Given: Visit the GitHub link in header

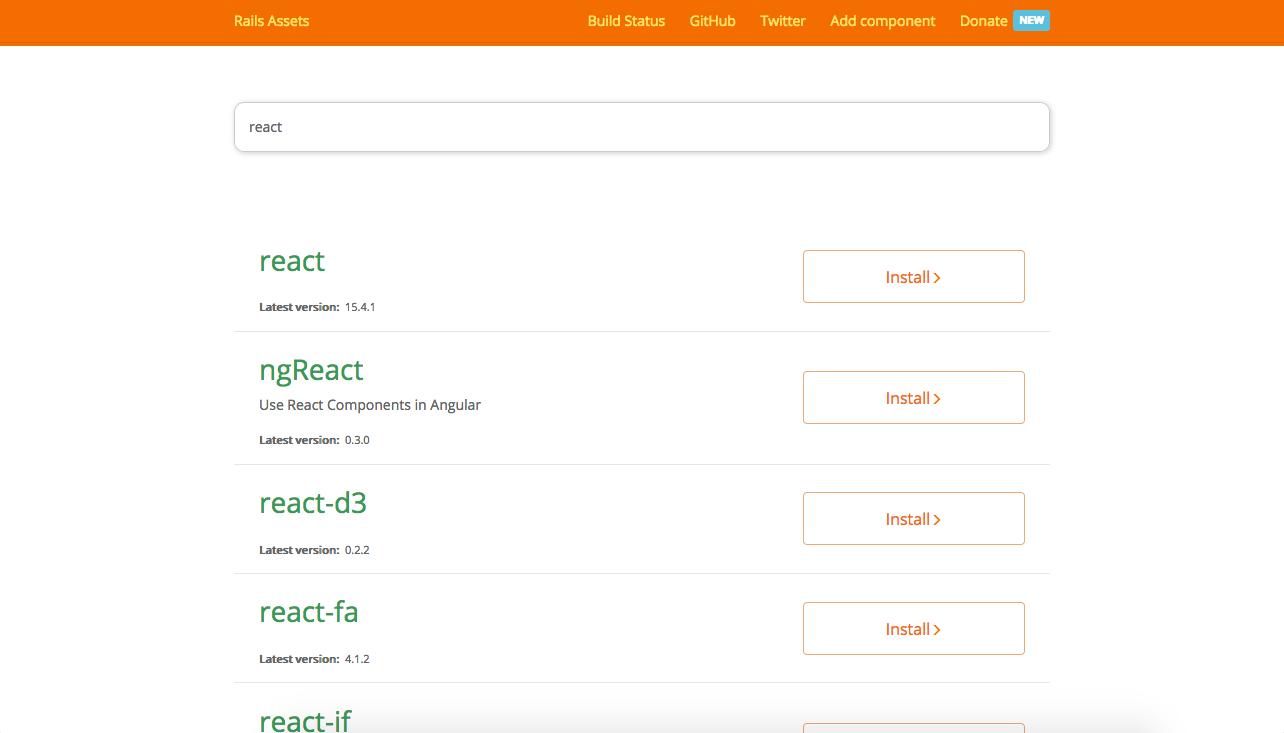Looking at the screenshot, I should (x=712, y=21).
